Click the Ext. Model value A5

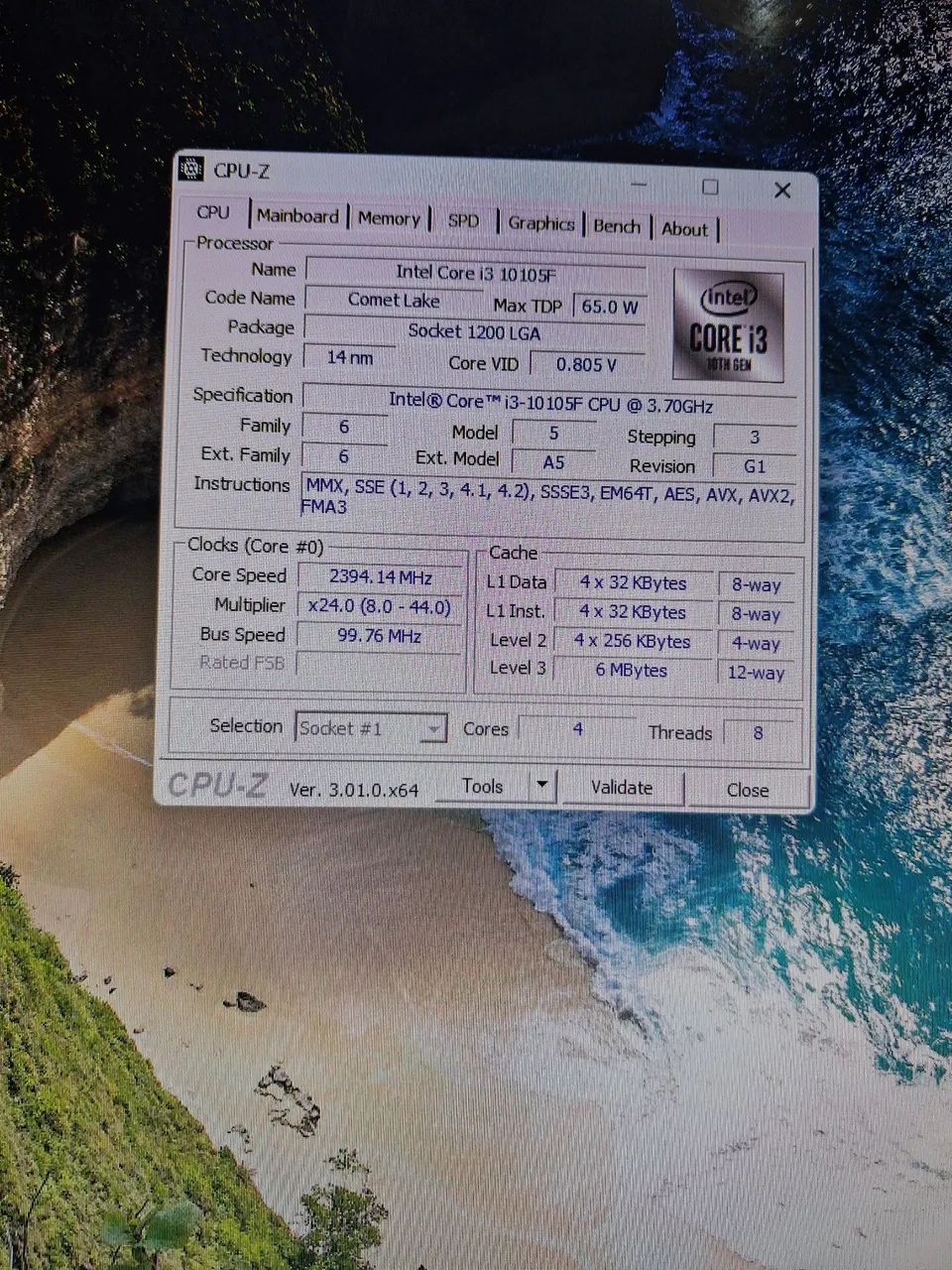point(553,461)
